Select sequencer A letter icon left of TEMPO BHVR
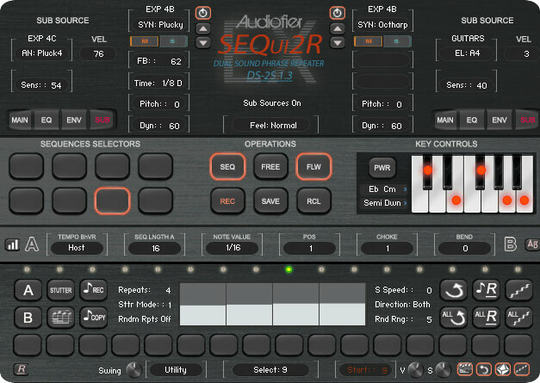The width and height of the screenshot is (540, 383). [x=32, y=244]
